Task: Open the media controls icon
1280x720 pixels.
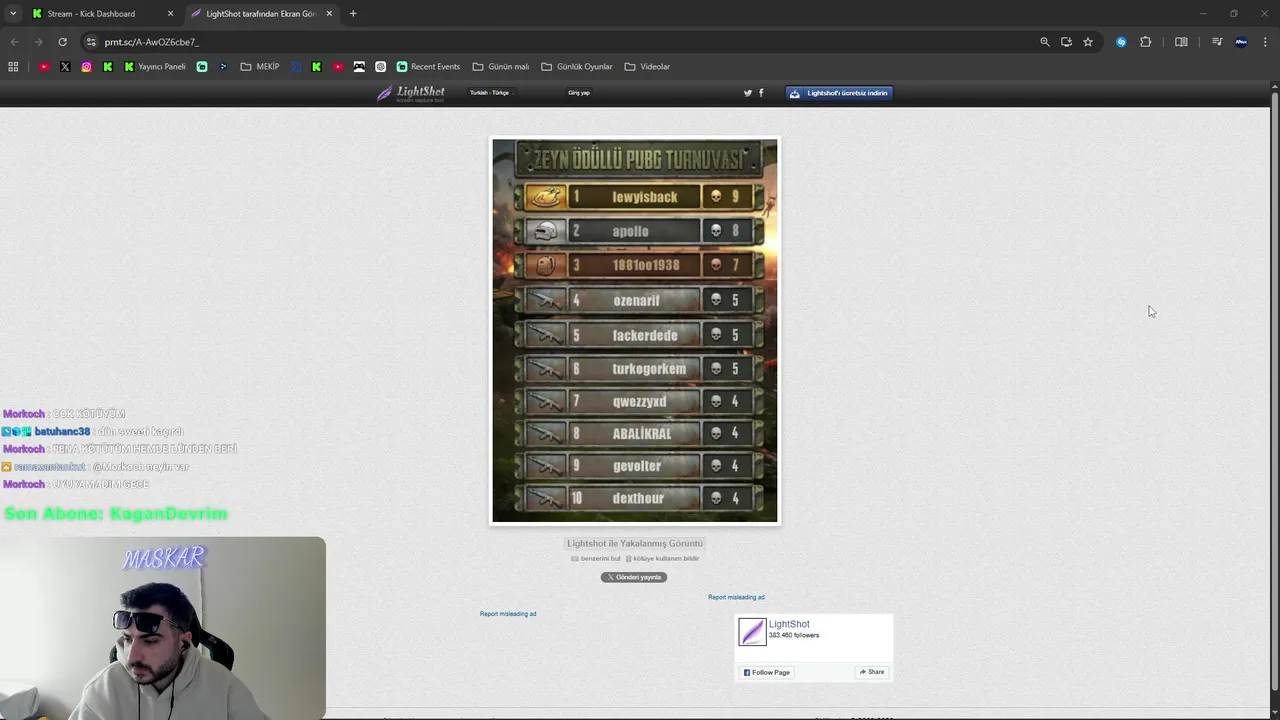Action: pyautogui.click(x=1217, y=42)
